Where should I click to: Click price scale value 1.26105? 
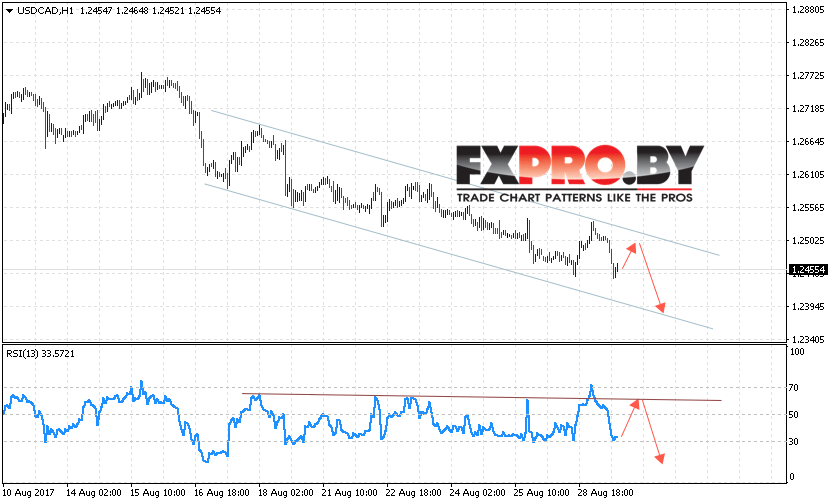coord(808,175)
